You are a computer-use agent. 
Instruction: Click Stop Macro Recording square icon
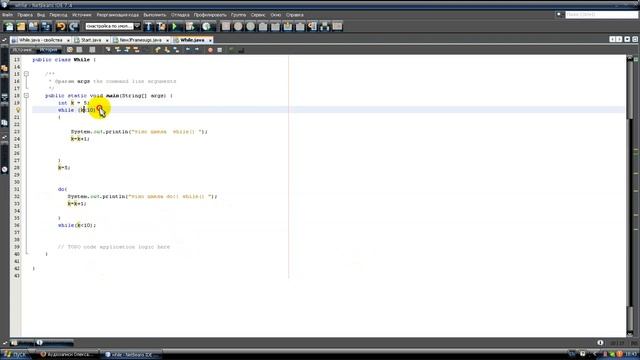point(220,50)
